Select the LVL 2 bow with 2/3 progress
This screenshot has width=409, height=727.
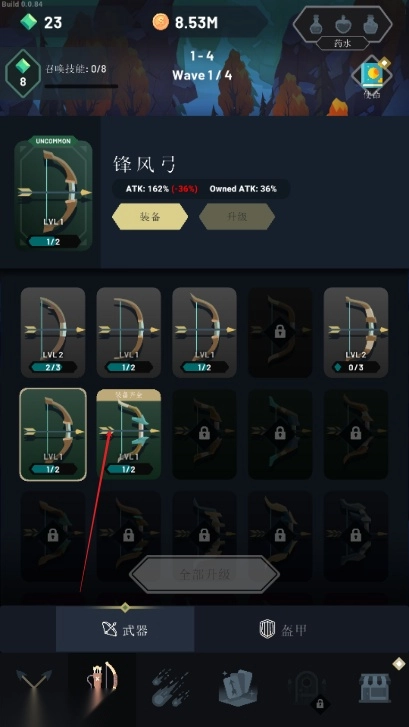[53, 332]
